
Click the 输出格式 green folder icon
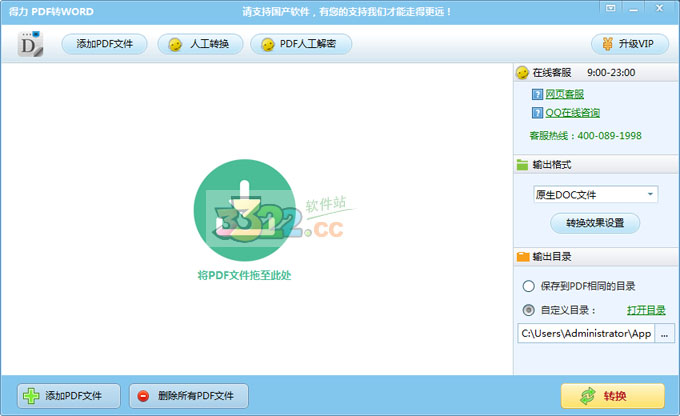(x=523, y=165)
